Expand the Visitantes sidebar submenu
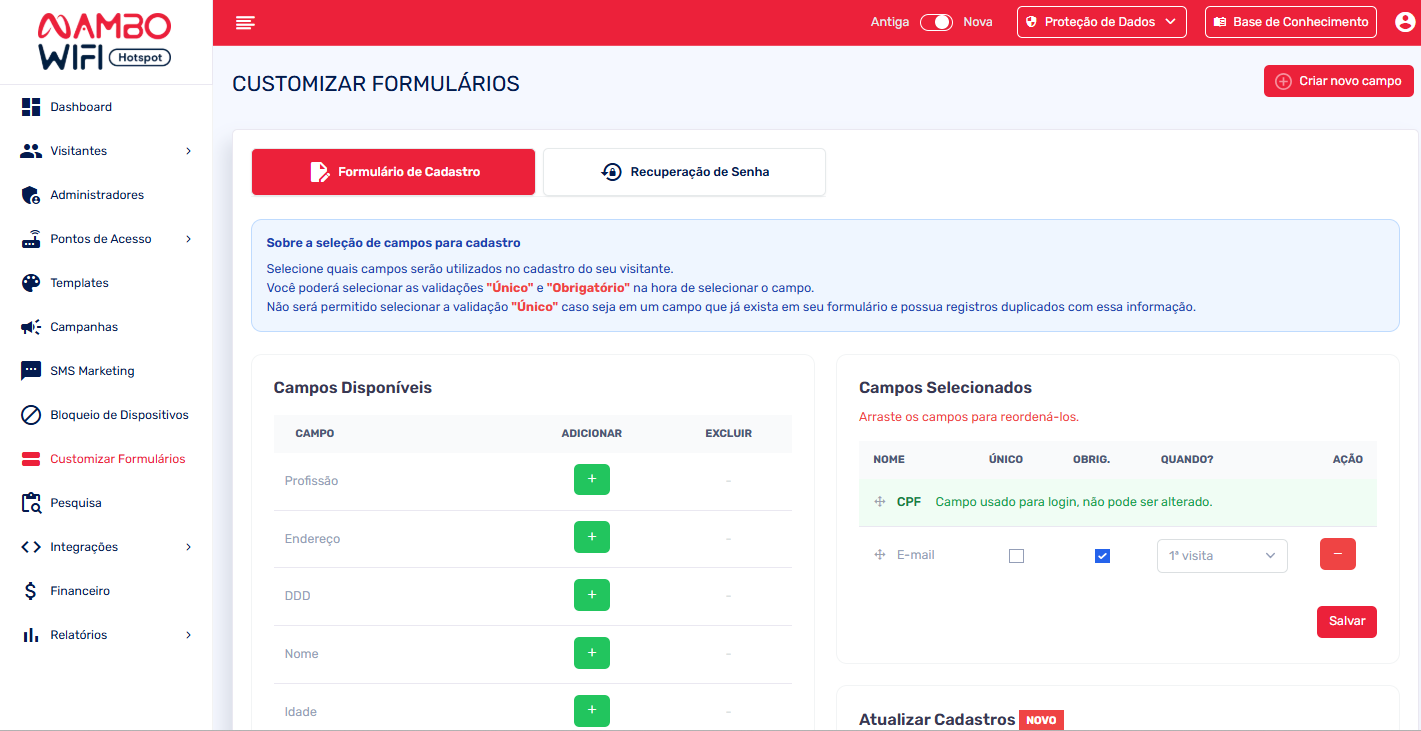This screenshot has width=1421, height=731. click(188, 151)
